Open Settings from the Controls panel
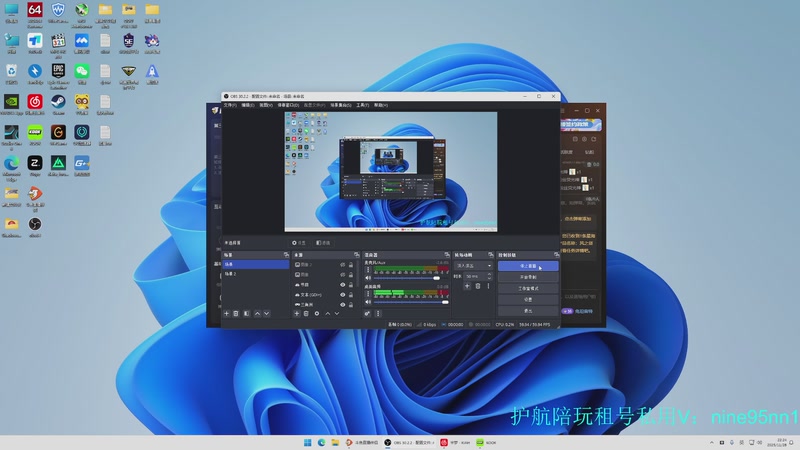The image size is (800, 450). pos(528,299)
